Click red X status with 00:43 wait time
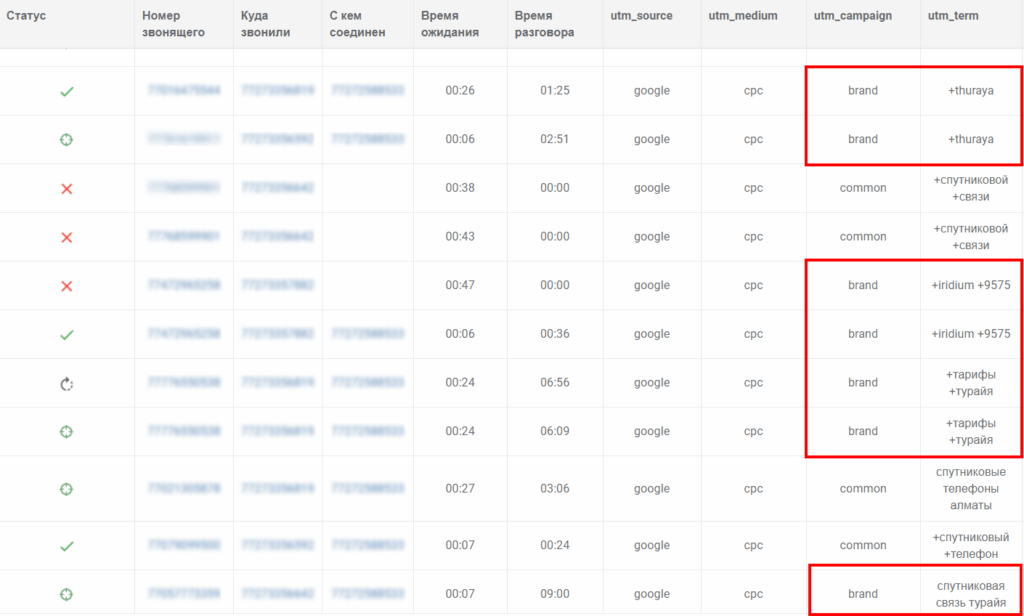1024x616 pixels. pos(67,237)
